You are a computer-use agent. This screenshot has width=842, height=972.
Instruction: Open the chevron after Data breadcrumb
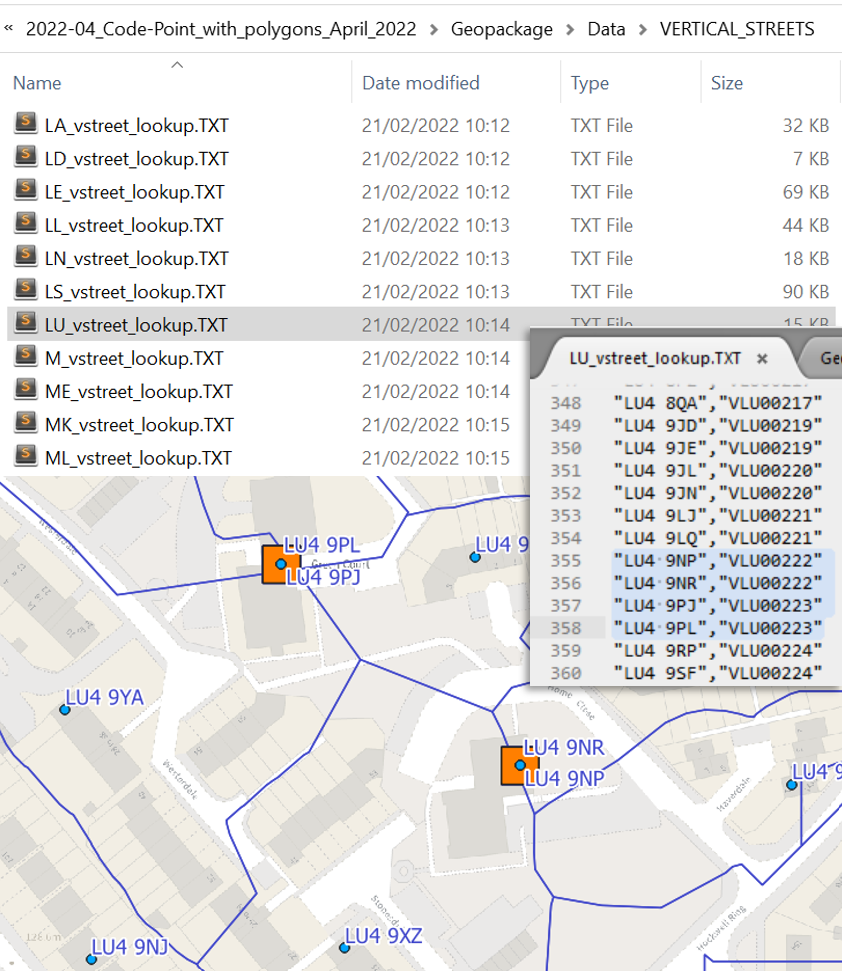(641, 29)
